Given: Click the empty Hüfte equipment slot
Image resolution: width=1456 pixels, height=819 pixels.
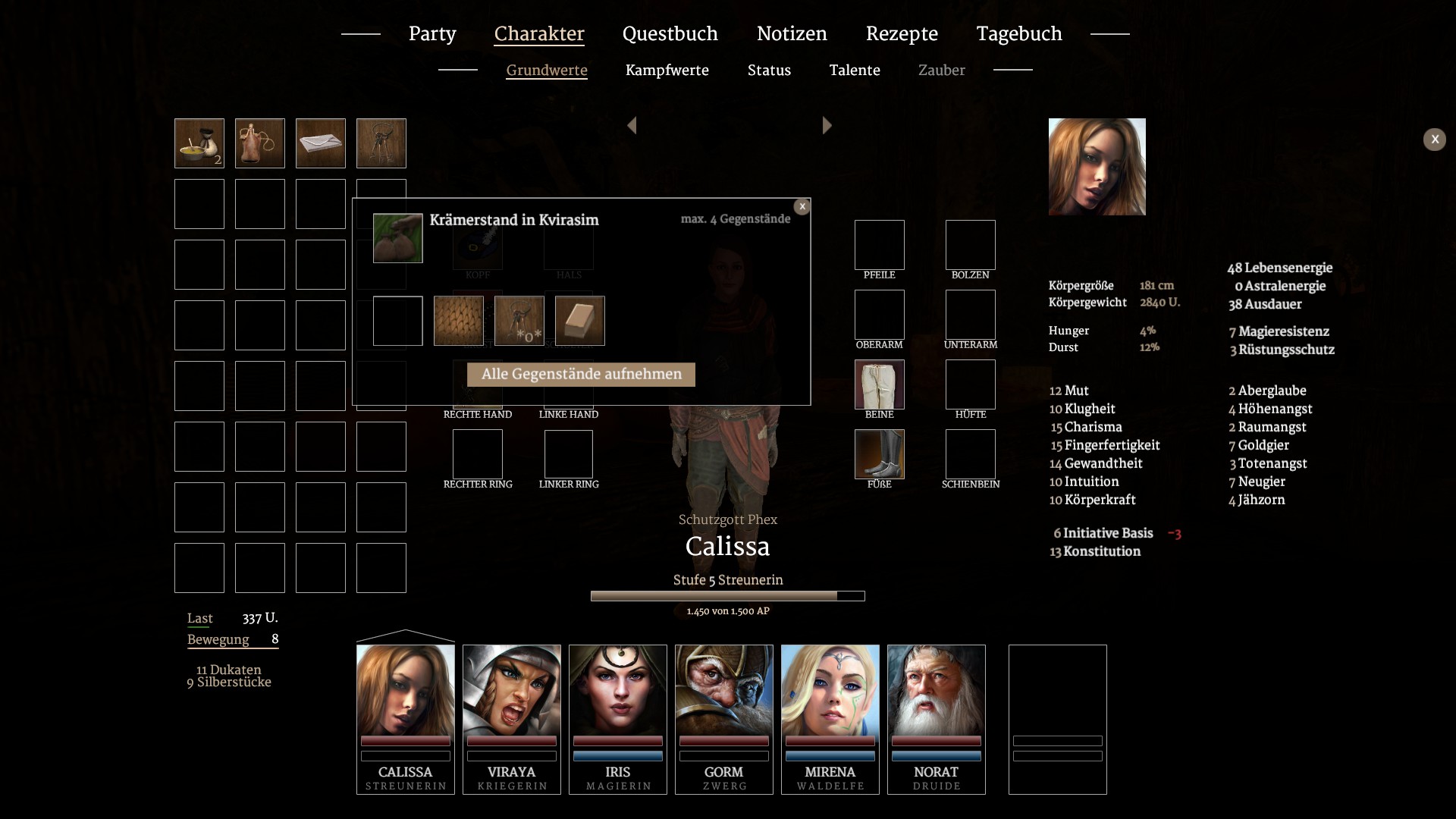Looking at the screenshot, I should point(971,384).
